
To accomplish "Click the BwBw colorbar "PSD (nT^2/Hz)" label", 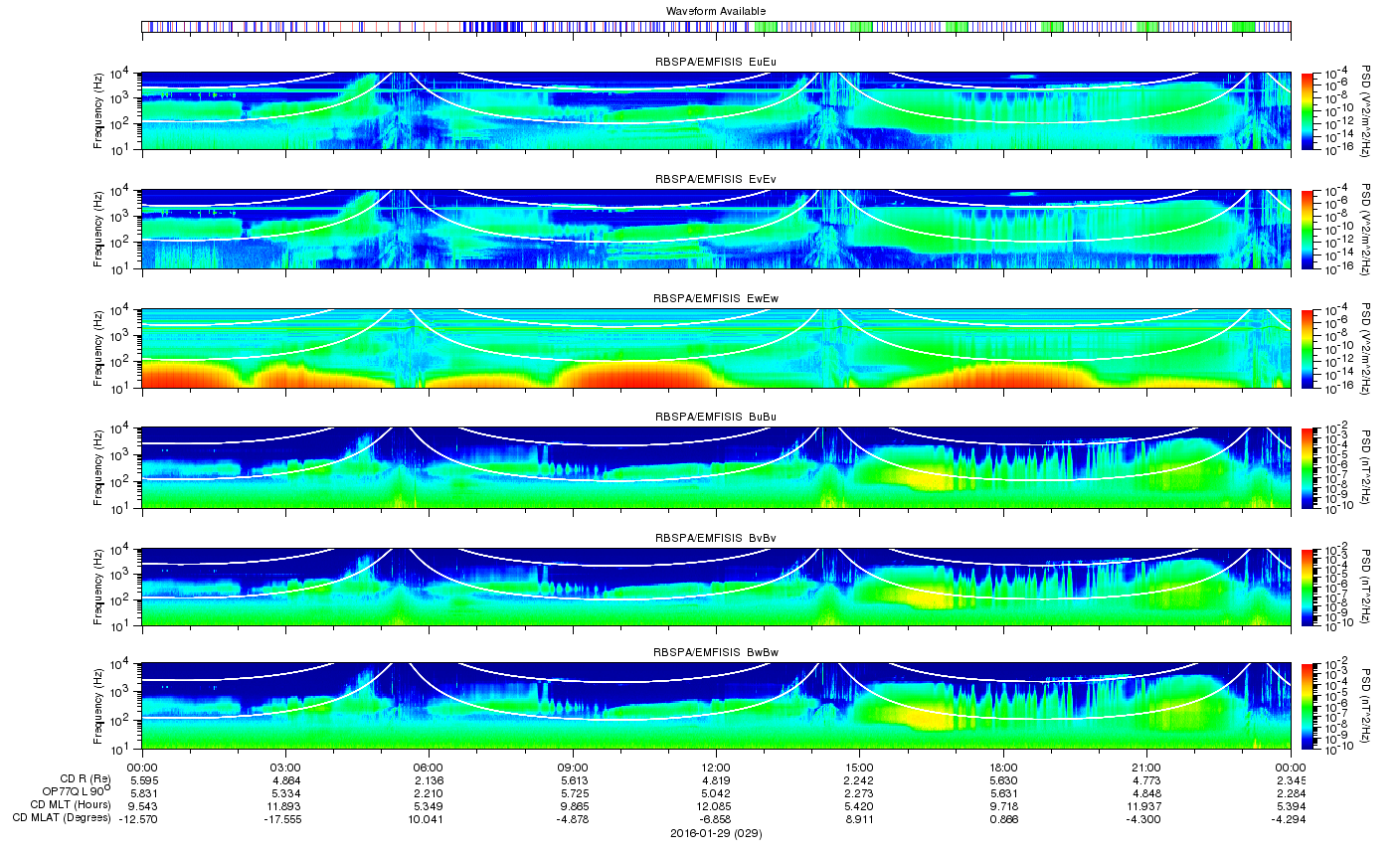I will pos(1367,705).
